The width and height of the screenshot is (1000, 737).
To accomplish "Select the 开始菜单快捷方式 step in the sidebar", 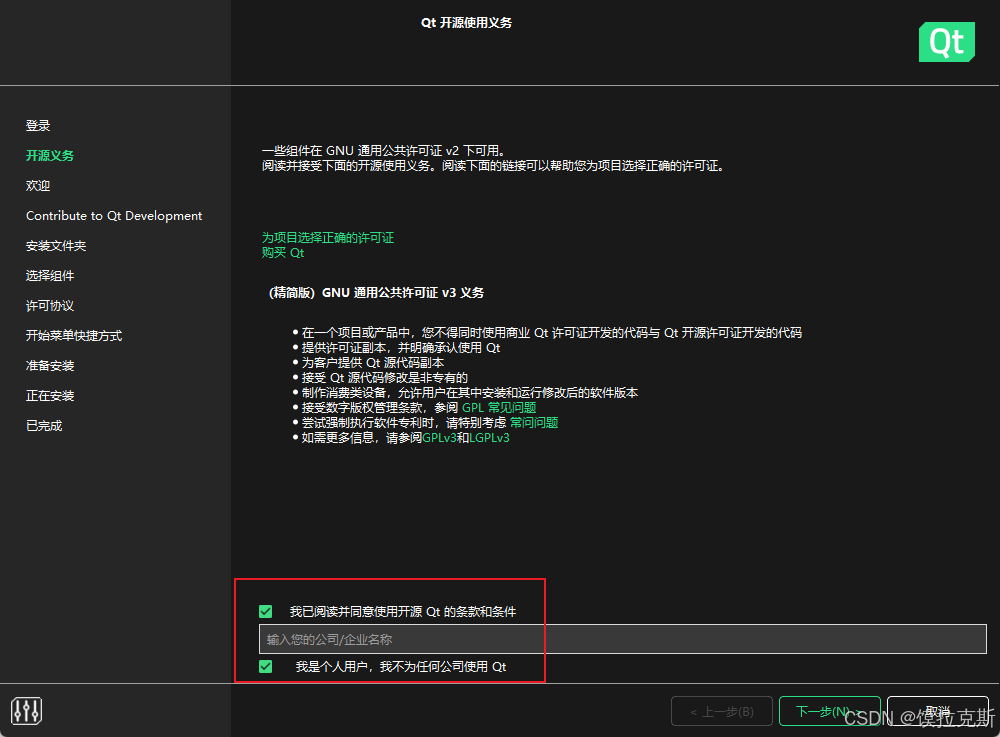I will point(74,335).
